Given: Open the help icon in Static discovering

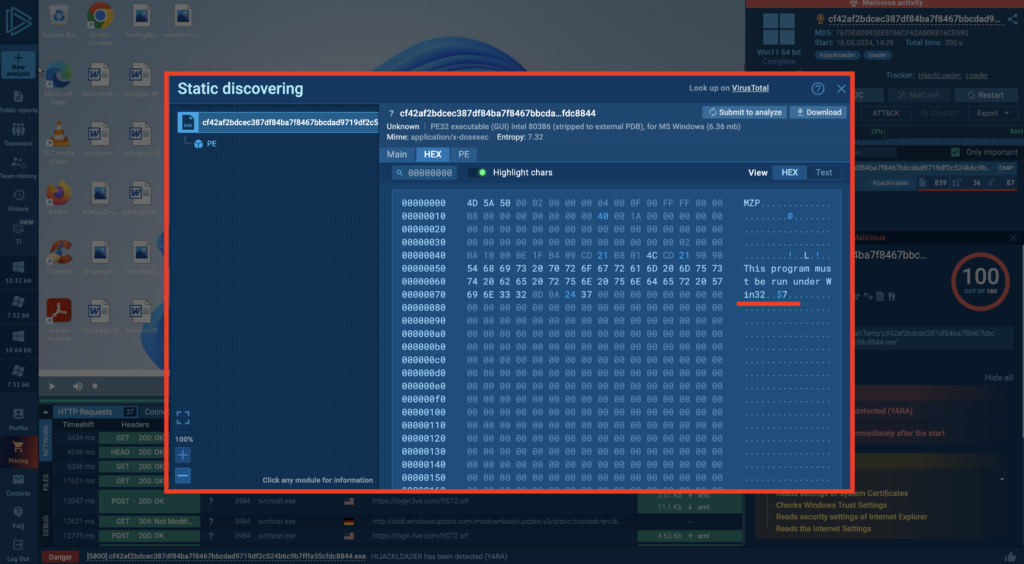Looking at the screenshot, I should (817, 89).
